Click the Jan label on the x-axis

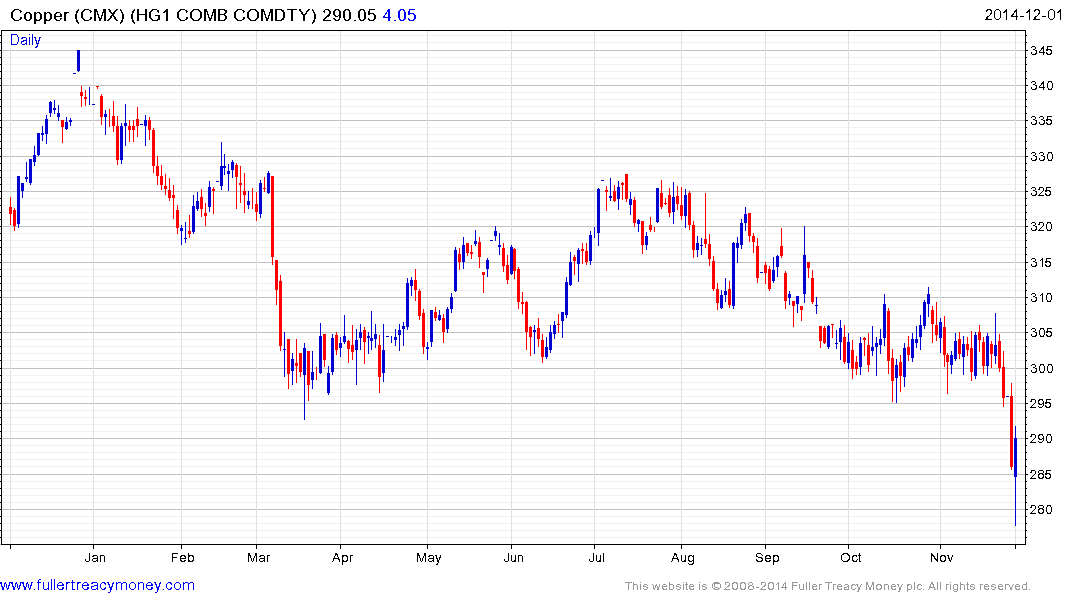tap(95, 557)
